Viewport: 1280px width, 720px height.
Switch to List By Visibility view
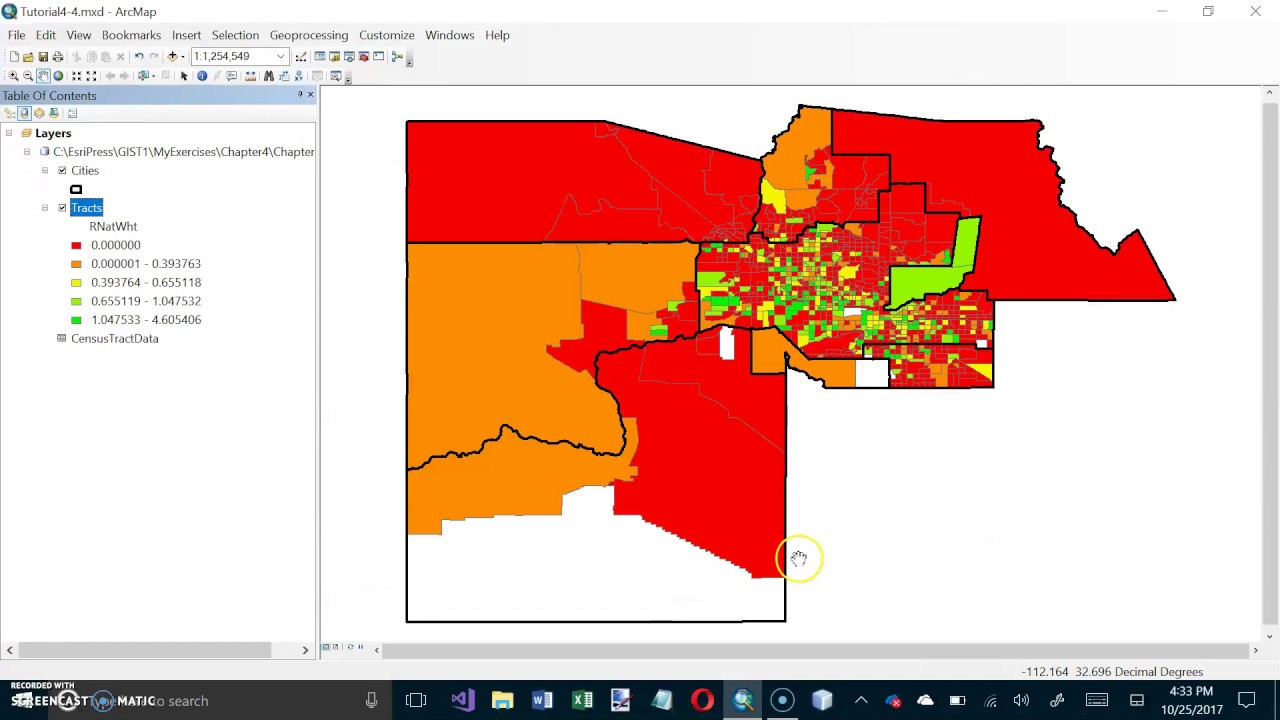tap(39, 113)
